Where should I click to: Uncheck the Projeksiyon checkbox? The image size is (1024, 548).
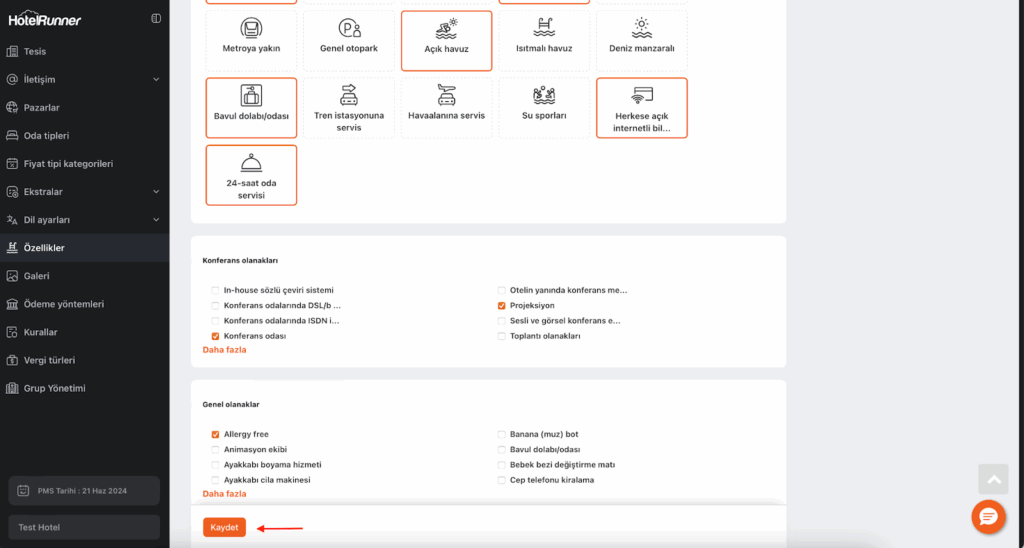[x=502, y=305]
